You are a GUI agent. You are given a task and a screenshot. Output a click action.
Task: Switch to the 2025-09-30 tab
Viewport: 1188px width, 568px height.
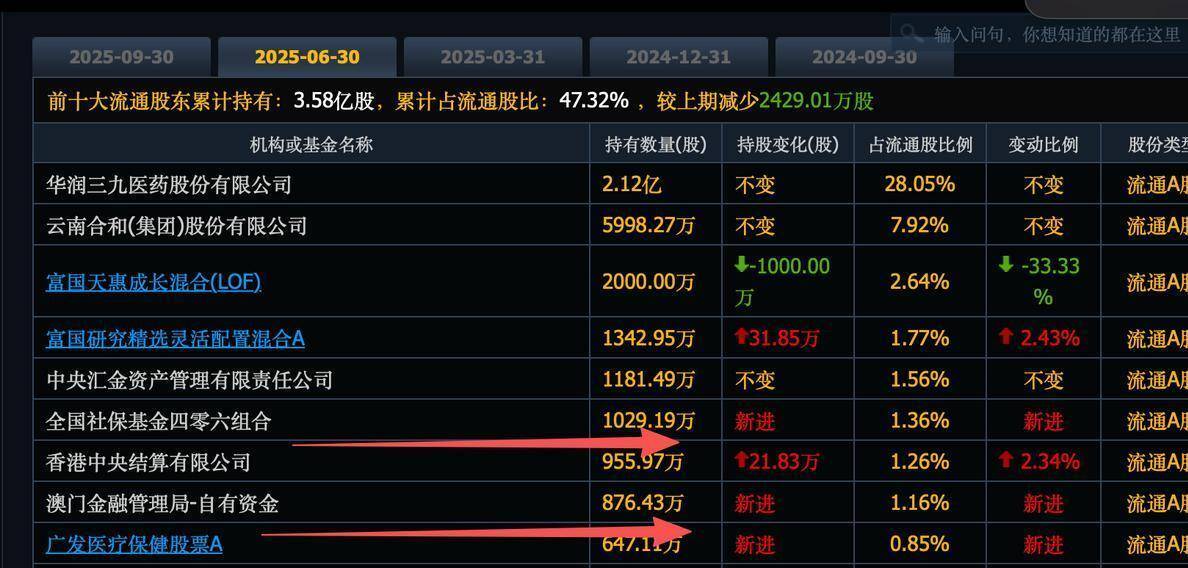[x=121, y=57]
